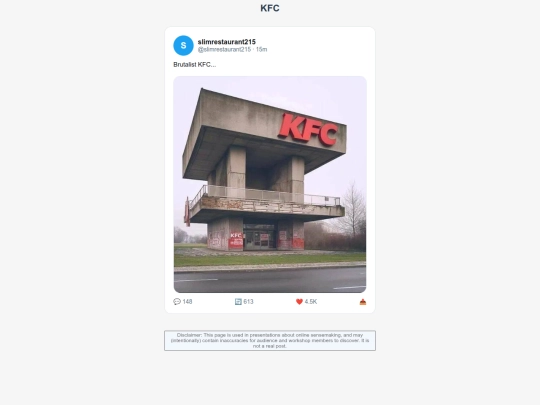Screen dimensions: 540x405
Task: Click the KFC page heading
Action: pos(270,8)
